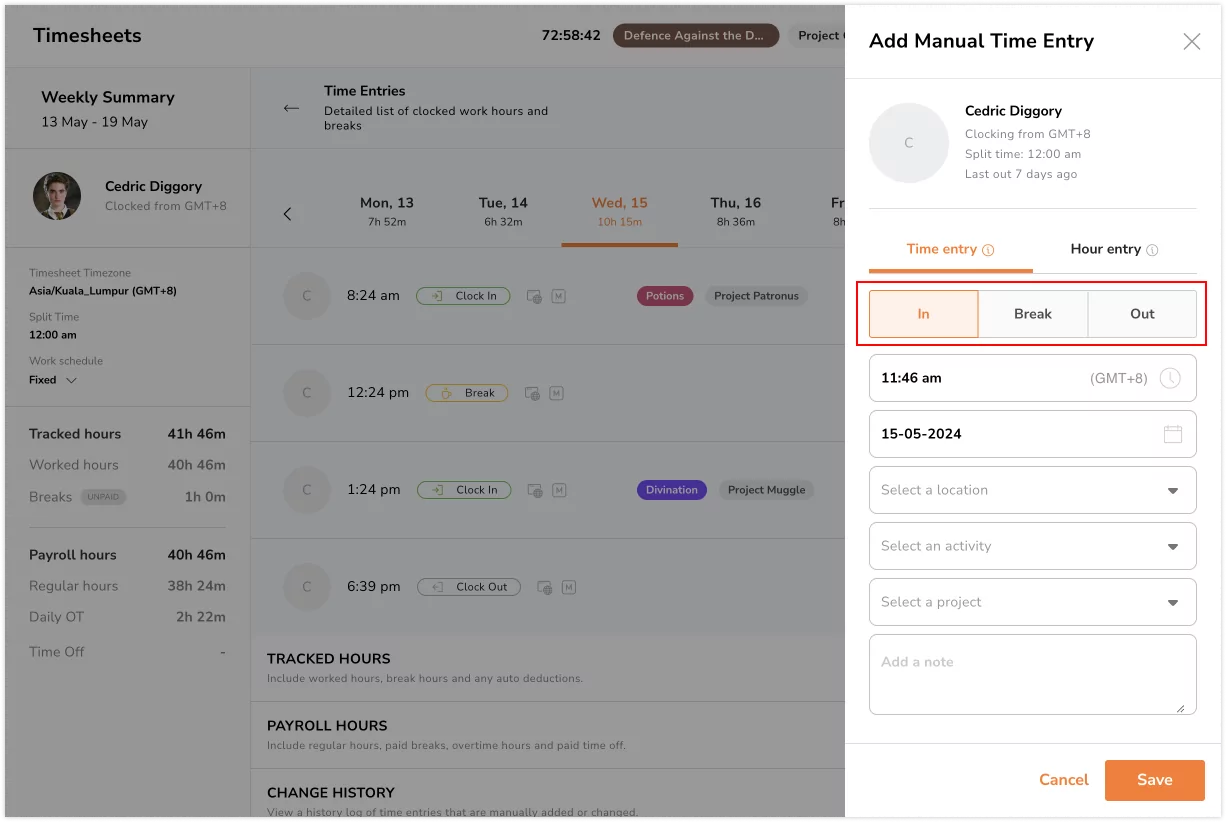Click the Potions activity tag
Viewport: 1226px width, 822px height.
click(x=665, y=296)
